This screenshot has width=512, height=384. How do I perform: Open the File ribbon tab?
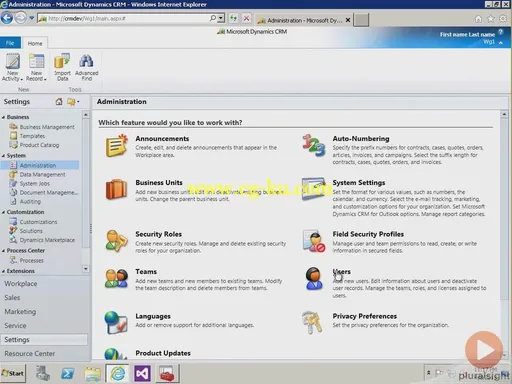click(10, 43)
